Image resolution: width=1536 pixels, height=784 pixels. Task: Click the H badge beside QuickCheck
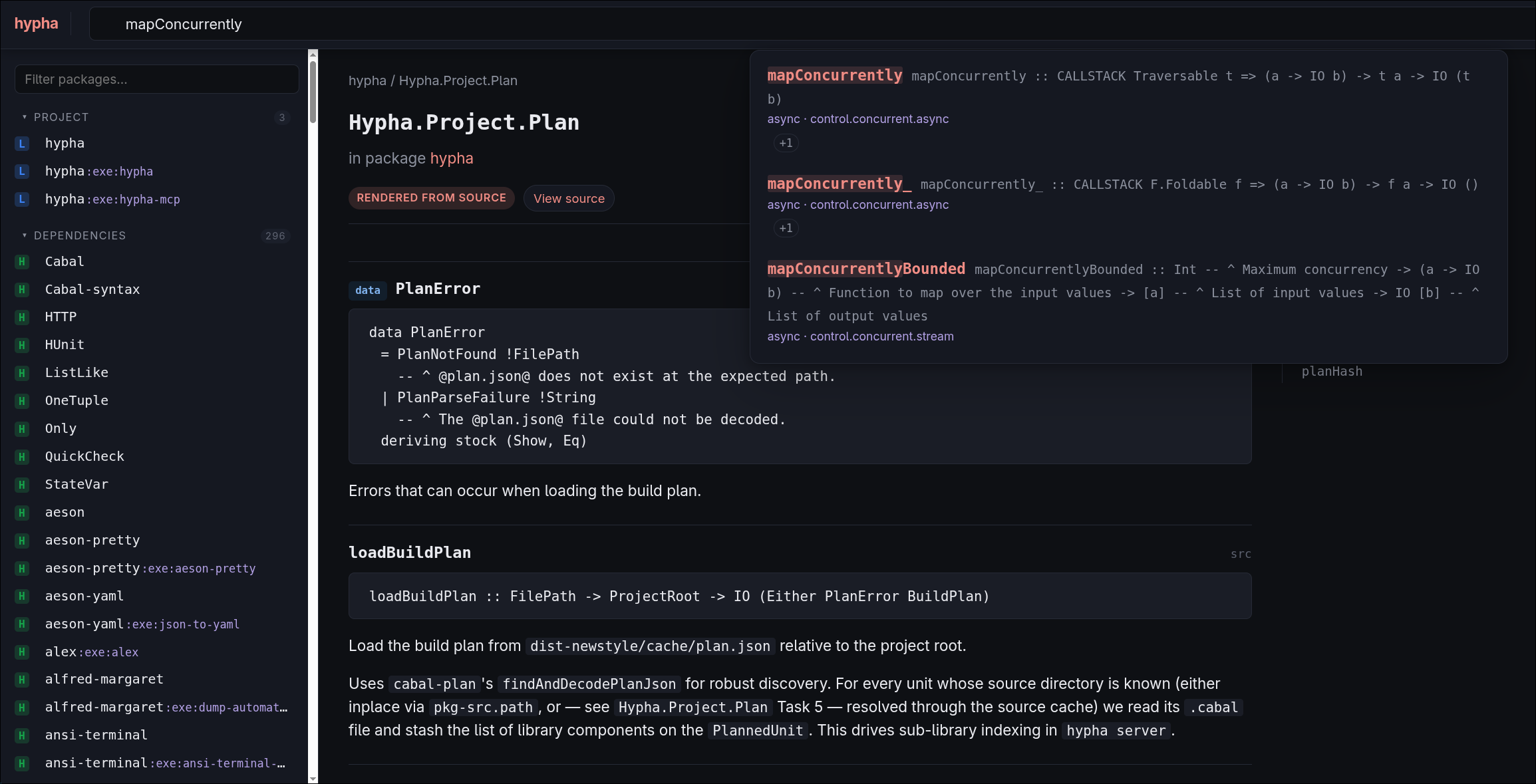pos(22,457)
